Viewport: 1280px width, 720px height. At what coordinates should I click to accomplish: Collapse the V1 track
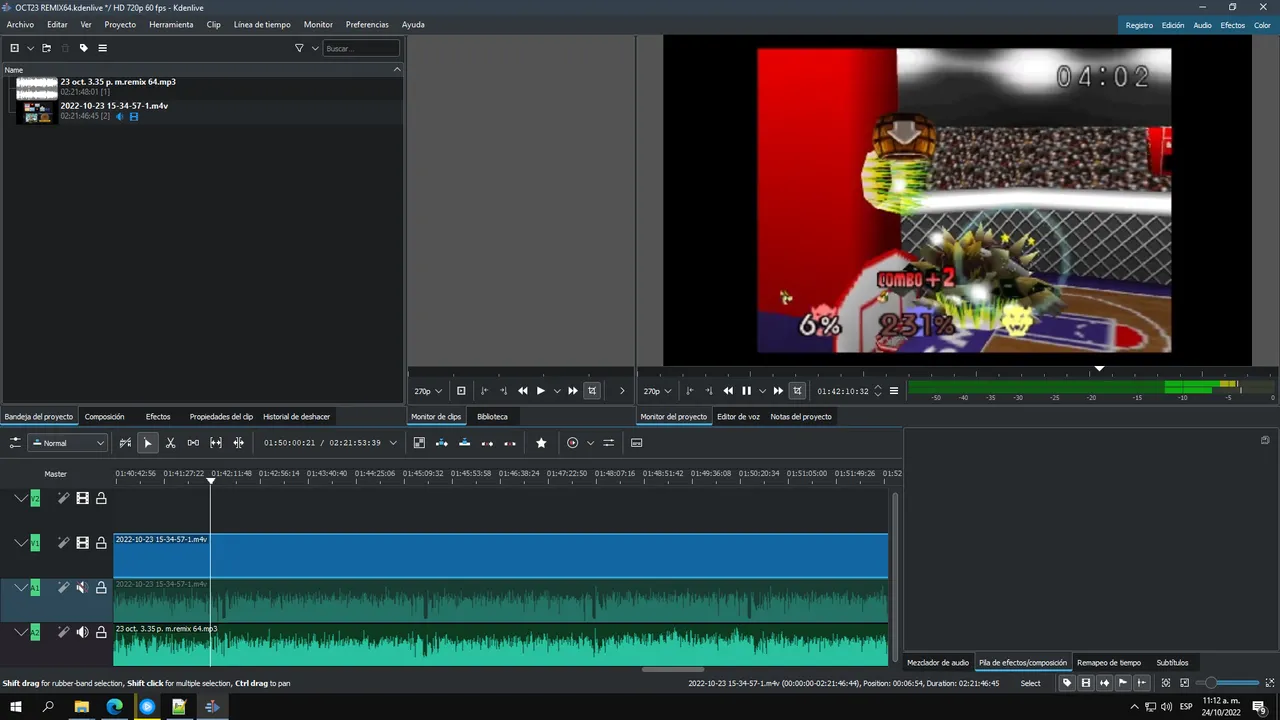pos(21,543)
